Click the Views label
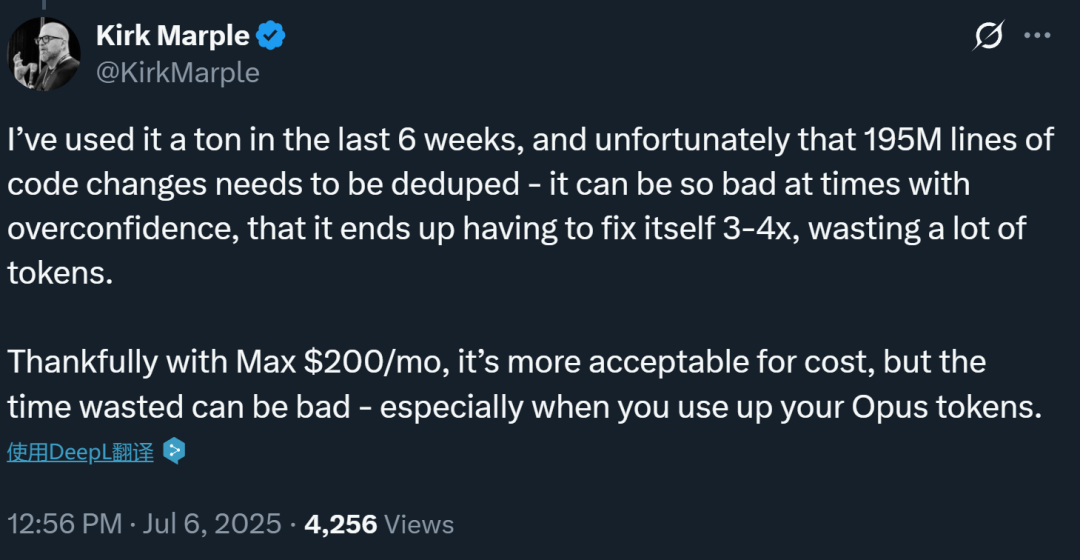The height and width of the screenshot is (560, 1080). (419, 524)
